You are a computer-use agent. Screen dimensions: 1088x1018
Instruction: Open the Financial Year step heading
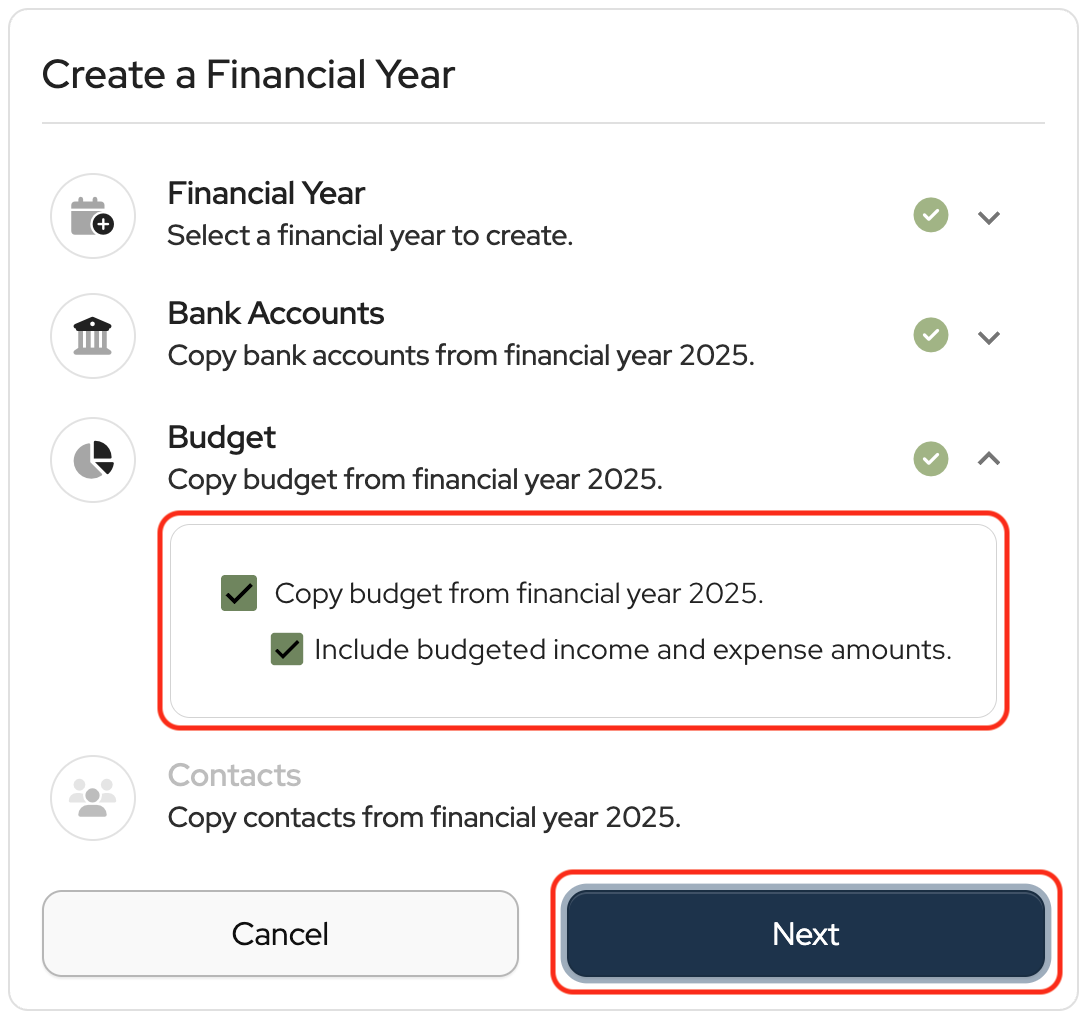coord(266,193)
